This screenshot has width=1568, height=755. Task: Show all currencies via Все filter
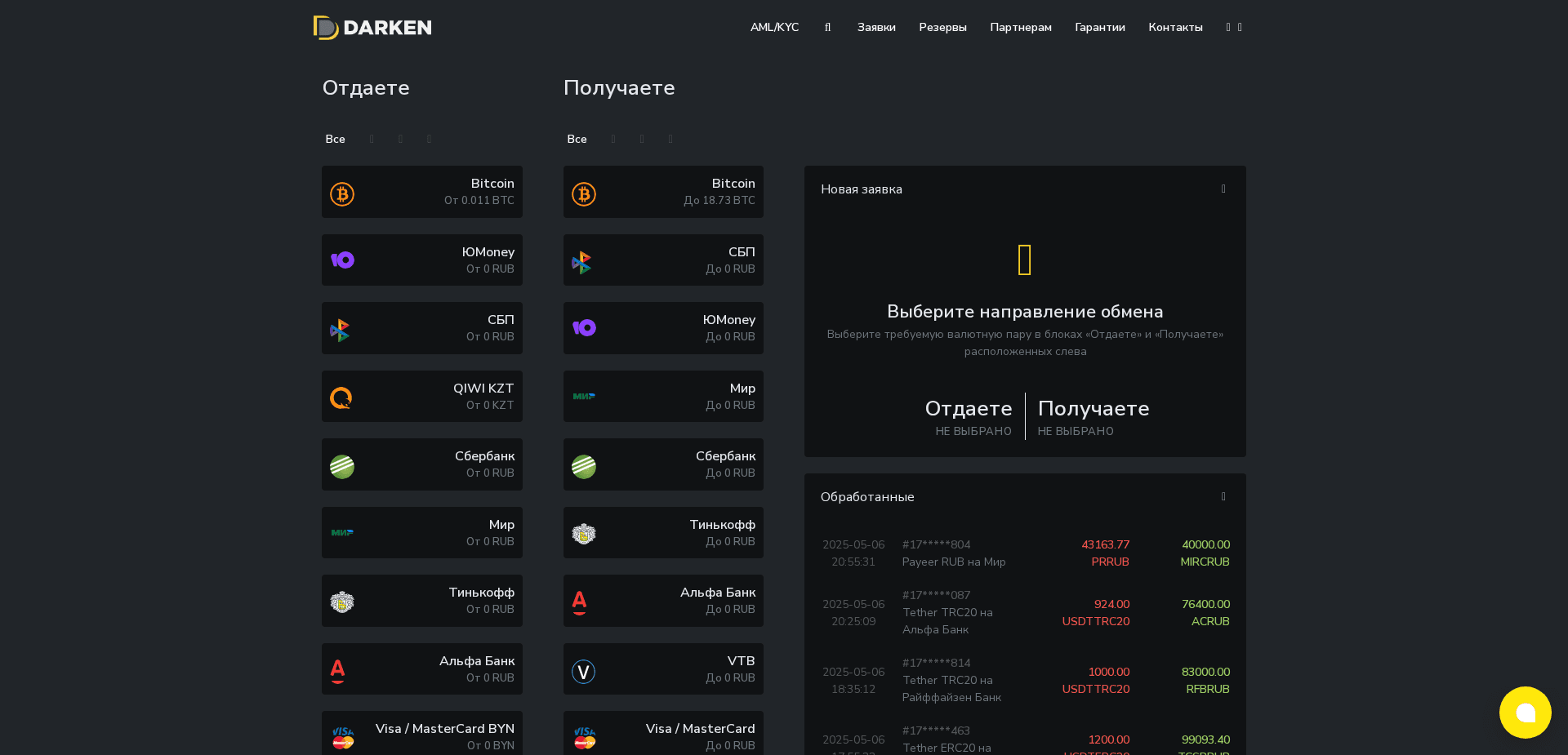pos(335,139)
